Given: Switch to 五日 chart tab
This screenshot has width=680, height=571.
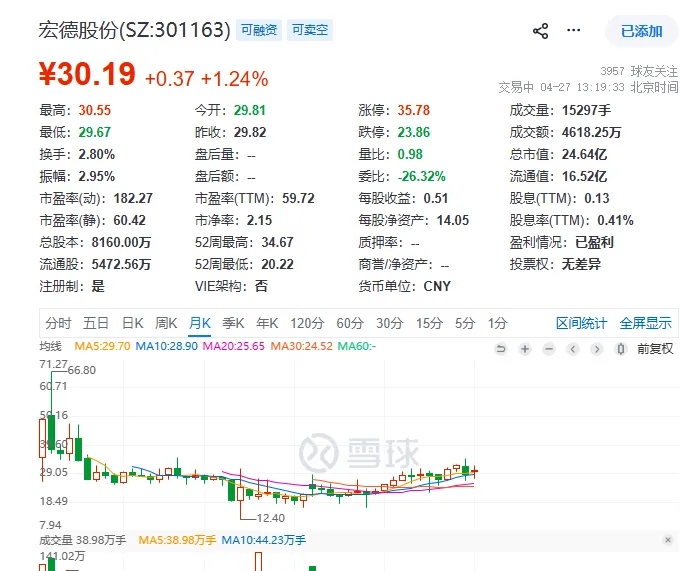Looking at the screenshot, I should pos(96,323).
